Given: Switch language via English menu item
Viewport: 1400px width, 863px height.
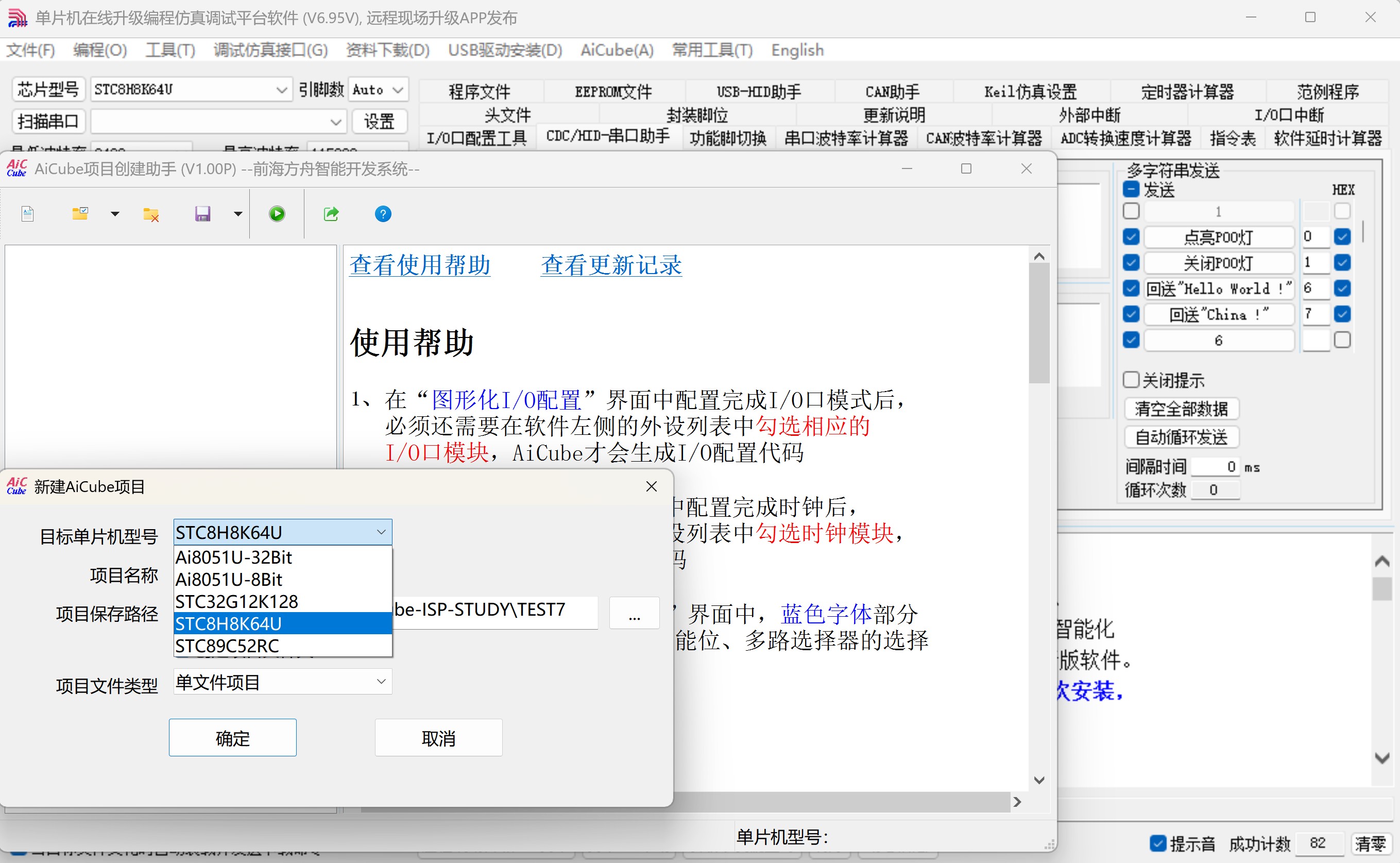Looking at the screenshot, I should coord(797,50).
